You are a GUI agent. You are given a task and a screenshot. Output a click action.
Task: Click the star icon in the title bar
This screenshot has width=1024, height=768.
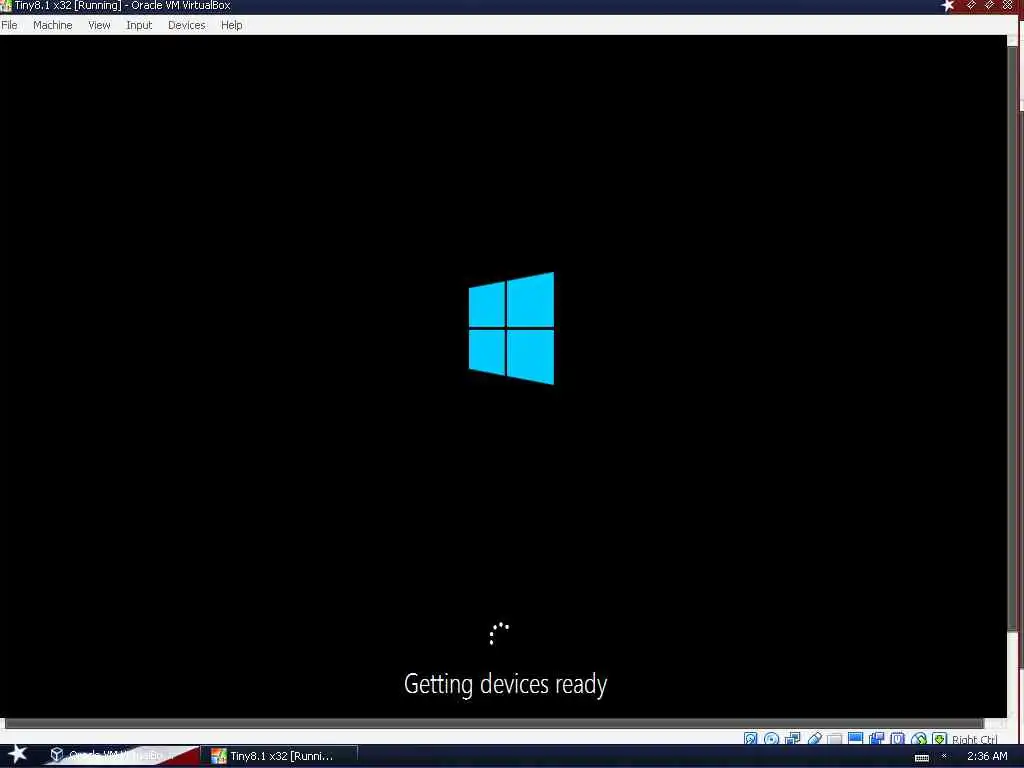tap(948, 6)
